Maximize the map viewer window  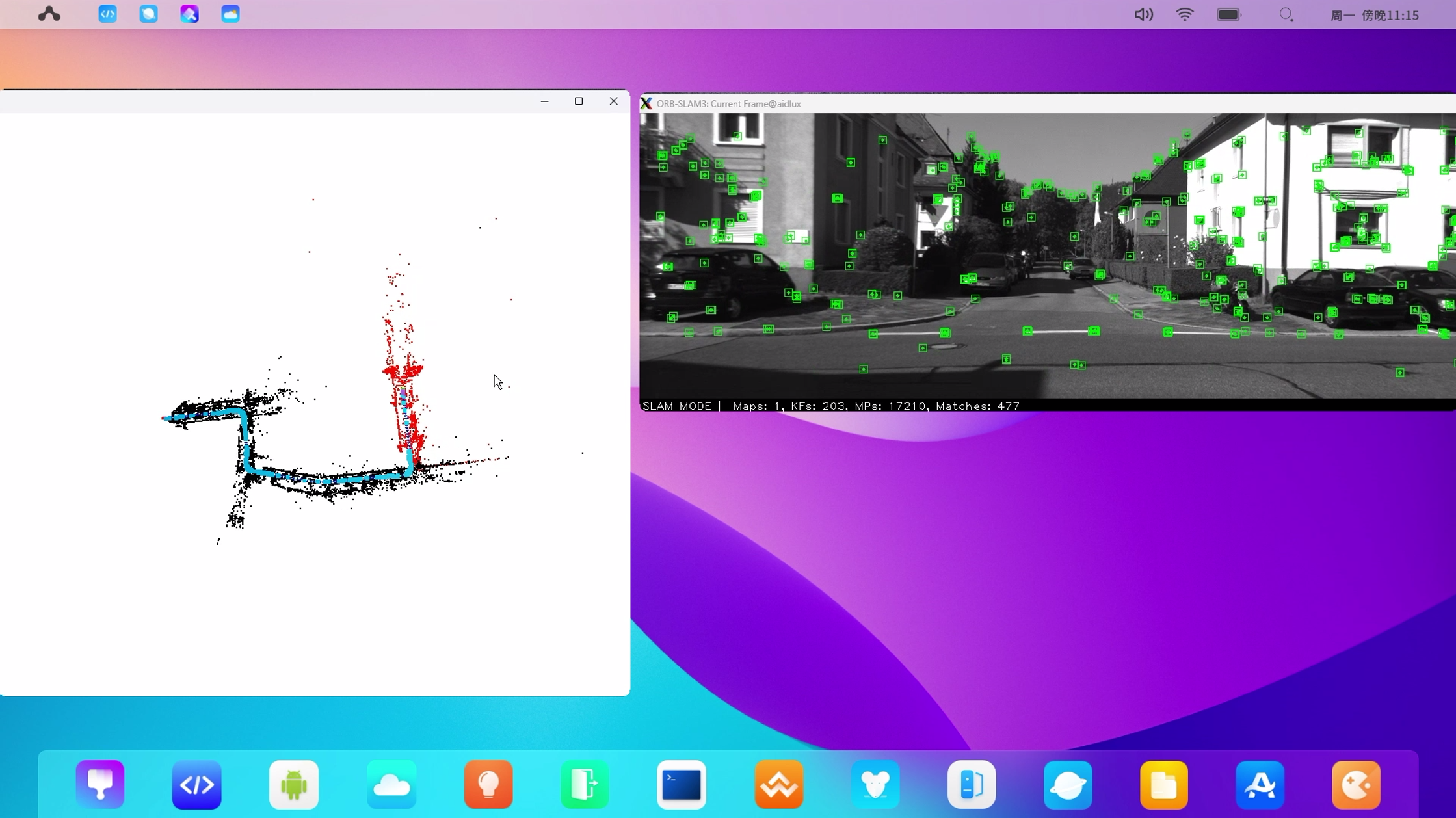click(579, 101)
